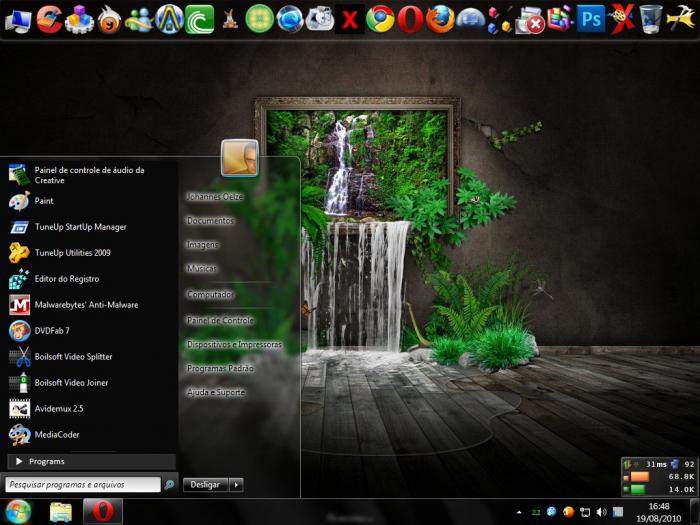Launch the hammer and tools dock icon
700x525 pixels.
point(680,20)
